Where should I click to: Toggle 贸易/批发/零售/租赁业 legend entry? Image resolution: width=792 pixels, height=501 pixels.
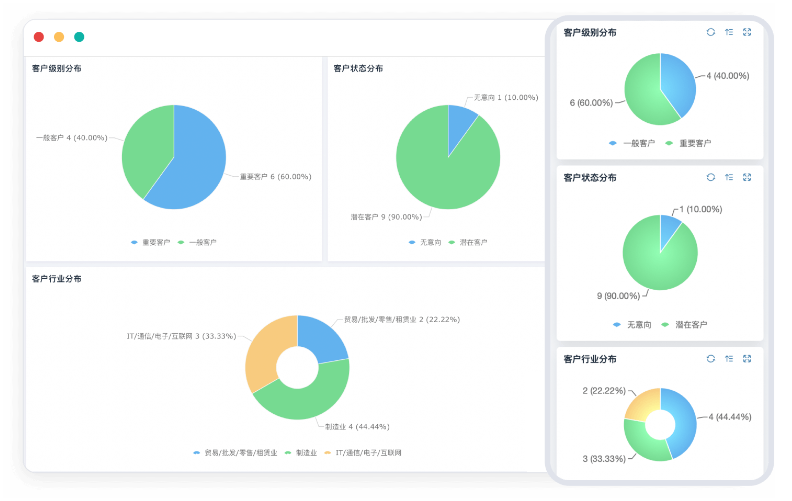(x=235, y=453)
